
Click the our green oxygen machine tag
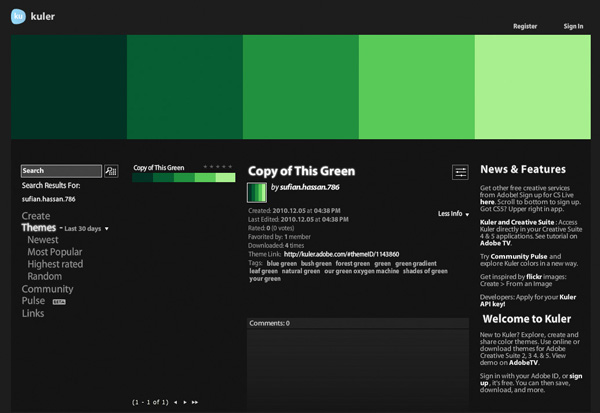362,271
